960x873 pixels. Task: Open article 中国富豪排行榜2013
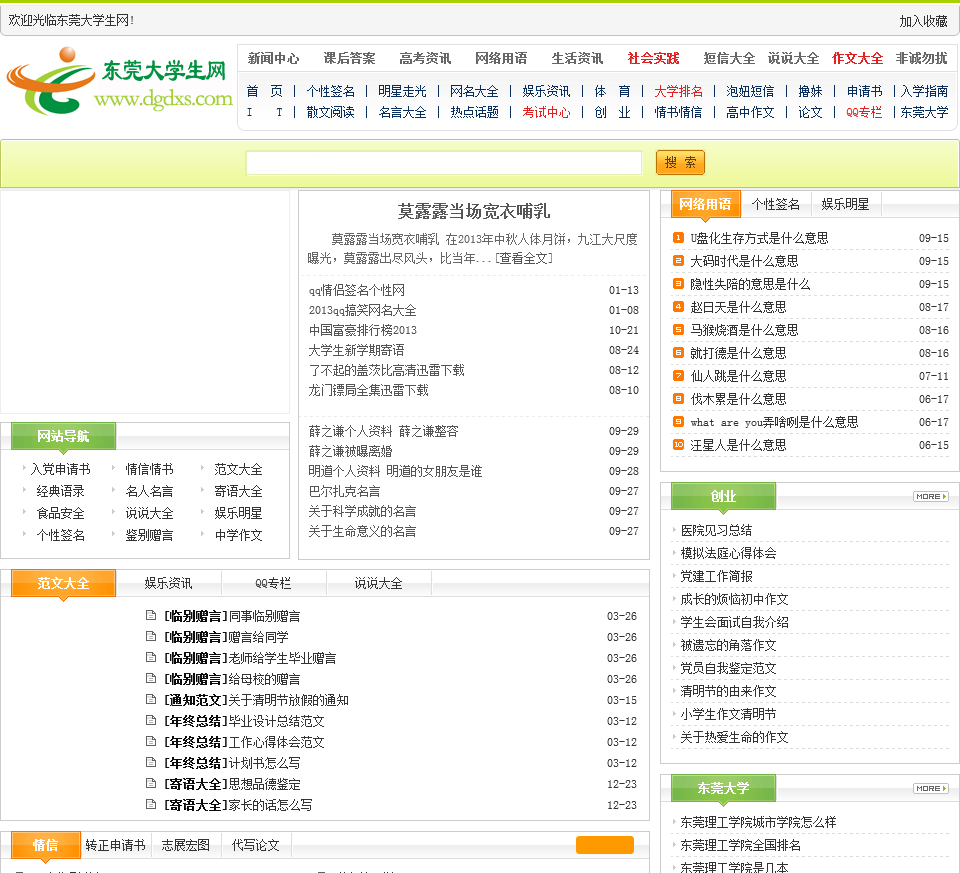(x=362, y=330)
